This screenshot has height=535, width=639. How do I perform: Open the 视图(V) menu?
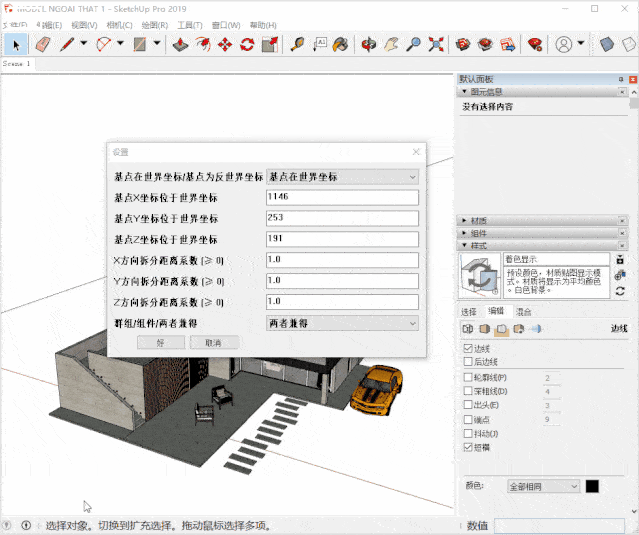(x=84, y=25)
